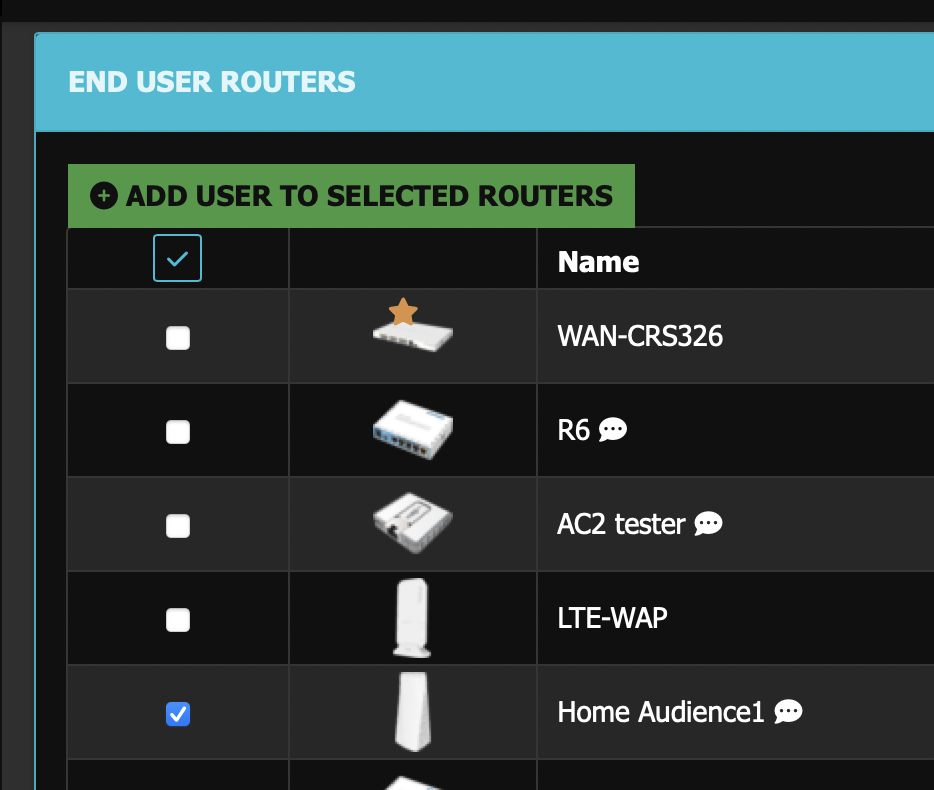Enable the checkbox for R6
This screenshot has width=934, height=790.
tap(177, 432)
